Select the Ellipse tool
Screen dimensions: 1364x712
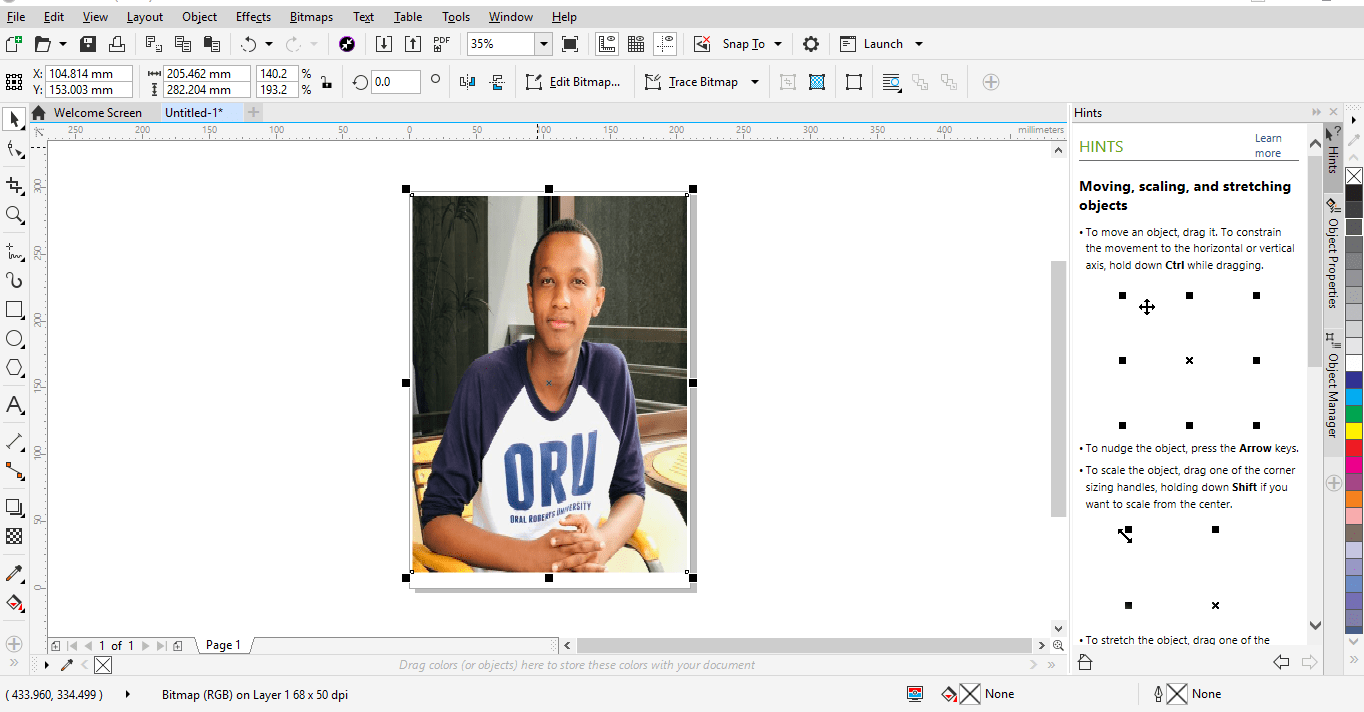point(14,339)
